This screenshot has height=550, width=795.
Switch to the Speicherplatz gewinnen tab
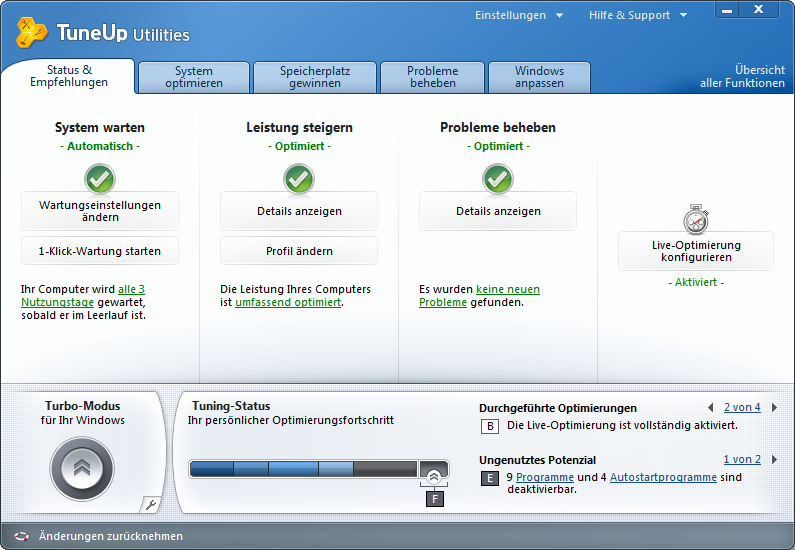[x=315, y=77]
